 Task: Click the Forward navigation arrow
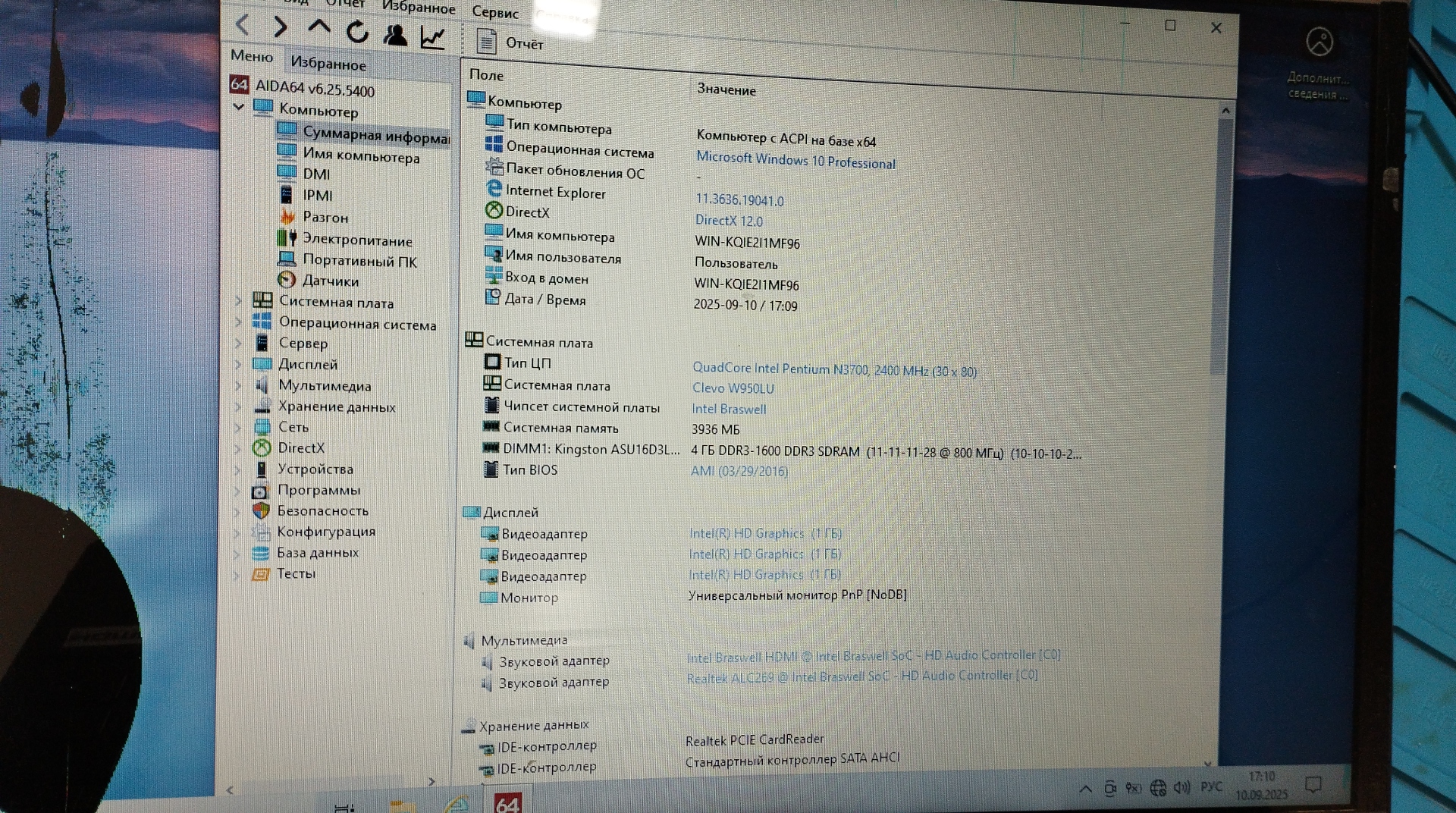pyautogui.click(x=281, y=27)
